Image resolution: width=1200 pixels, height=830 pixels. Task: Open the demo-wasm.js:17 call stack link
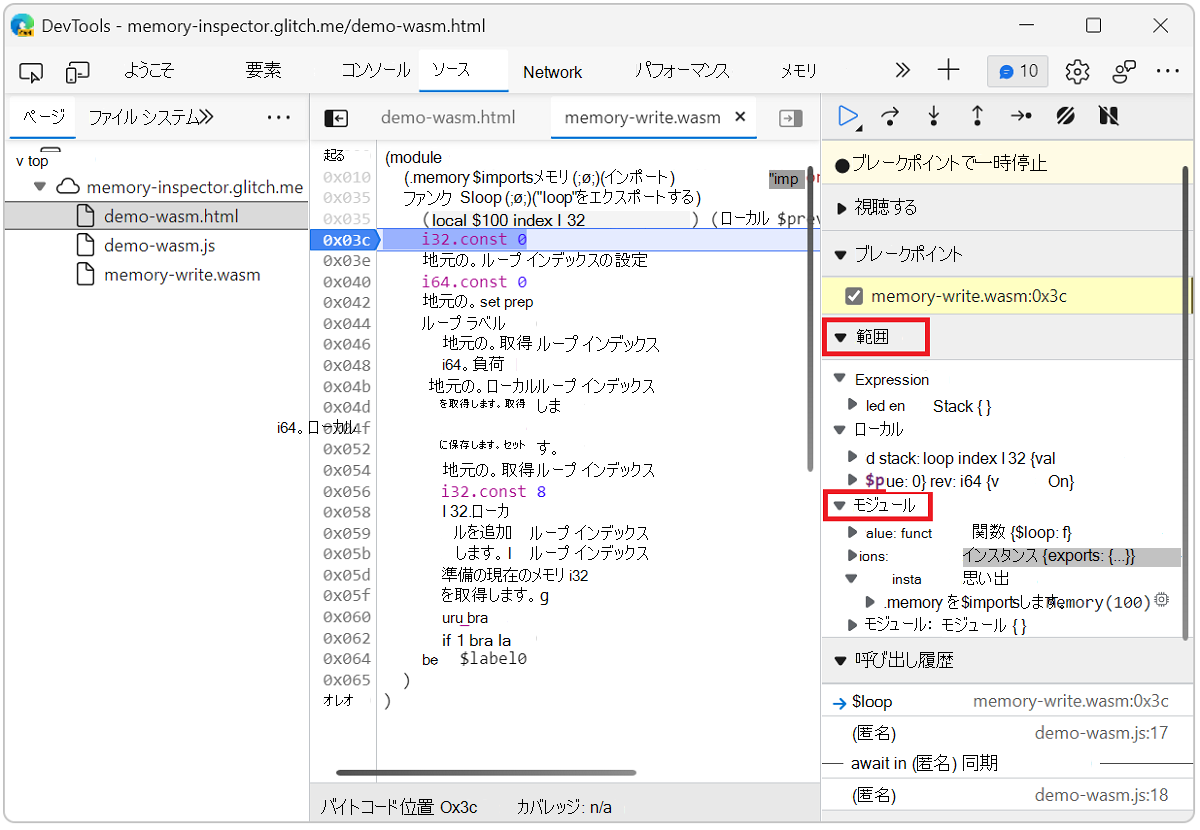[x=1100, y=732]
